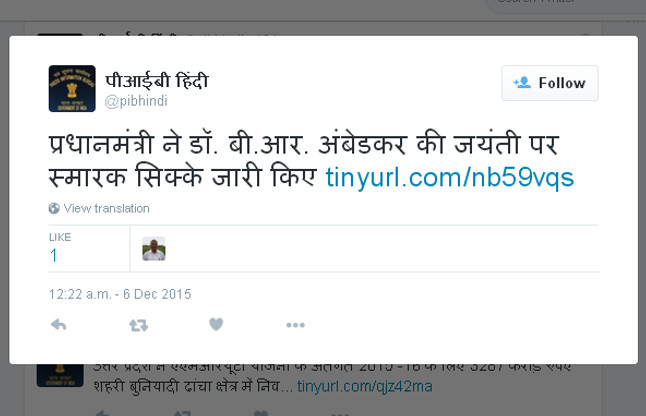Open the more options ellipsis menu

coord(295,325)
